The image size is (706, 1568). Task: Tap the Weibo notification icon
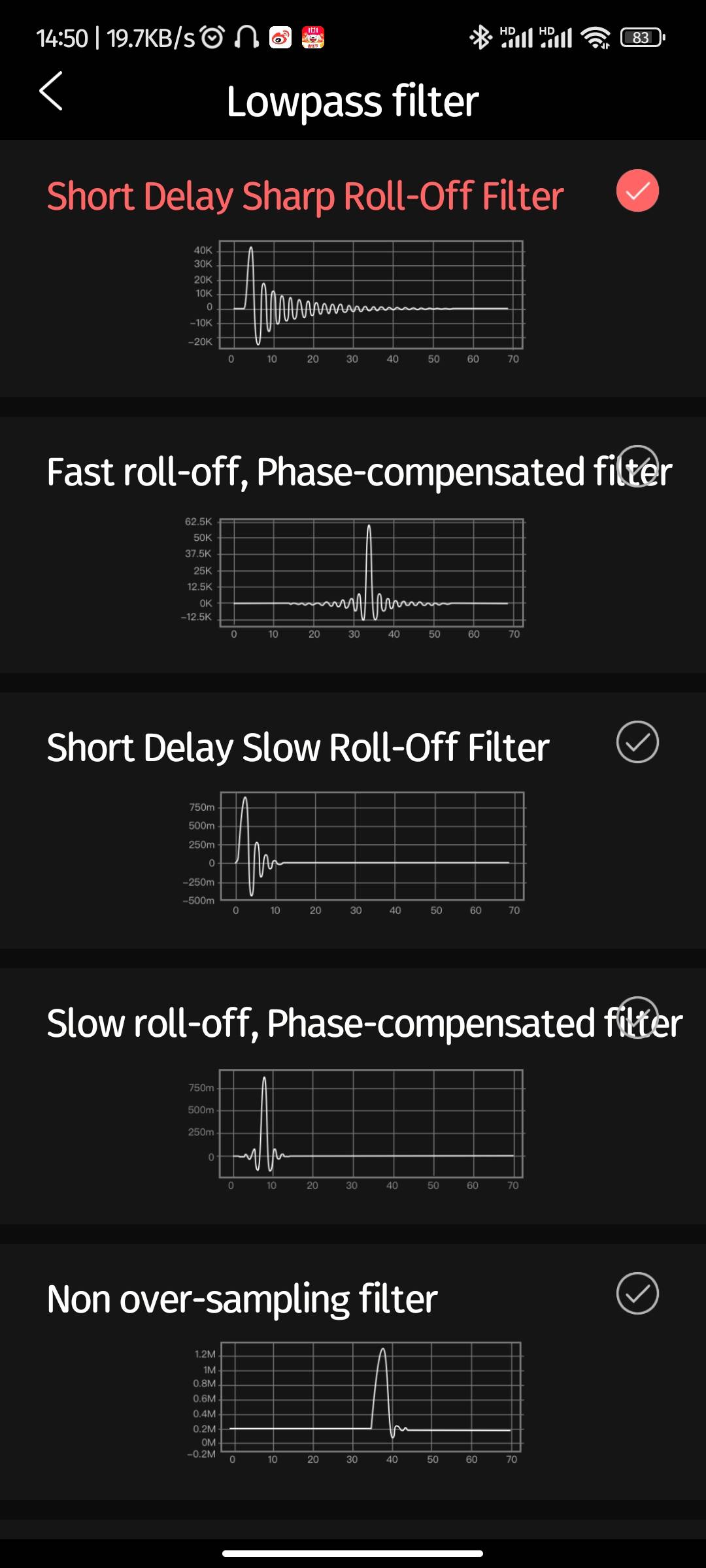point(280,38)
